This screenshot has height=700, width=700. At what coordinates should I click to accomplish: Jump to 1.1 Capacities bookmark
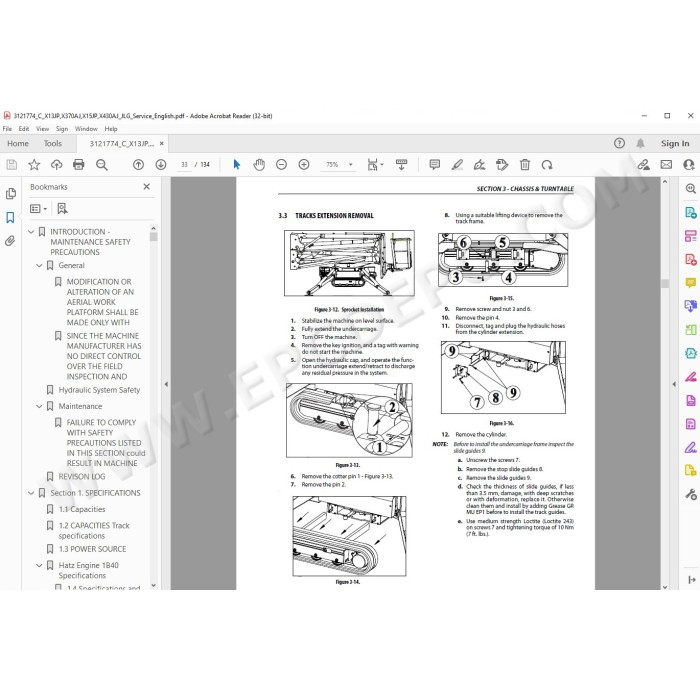pos(82,509)
